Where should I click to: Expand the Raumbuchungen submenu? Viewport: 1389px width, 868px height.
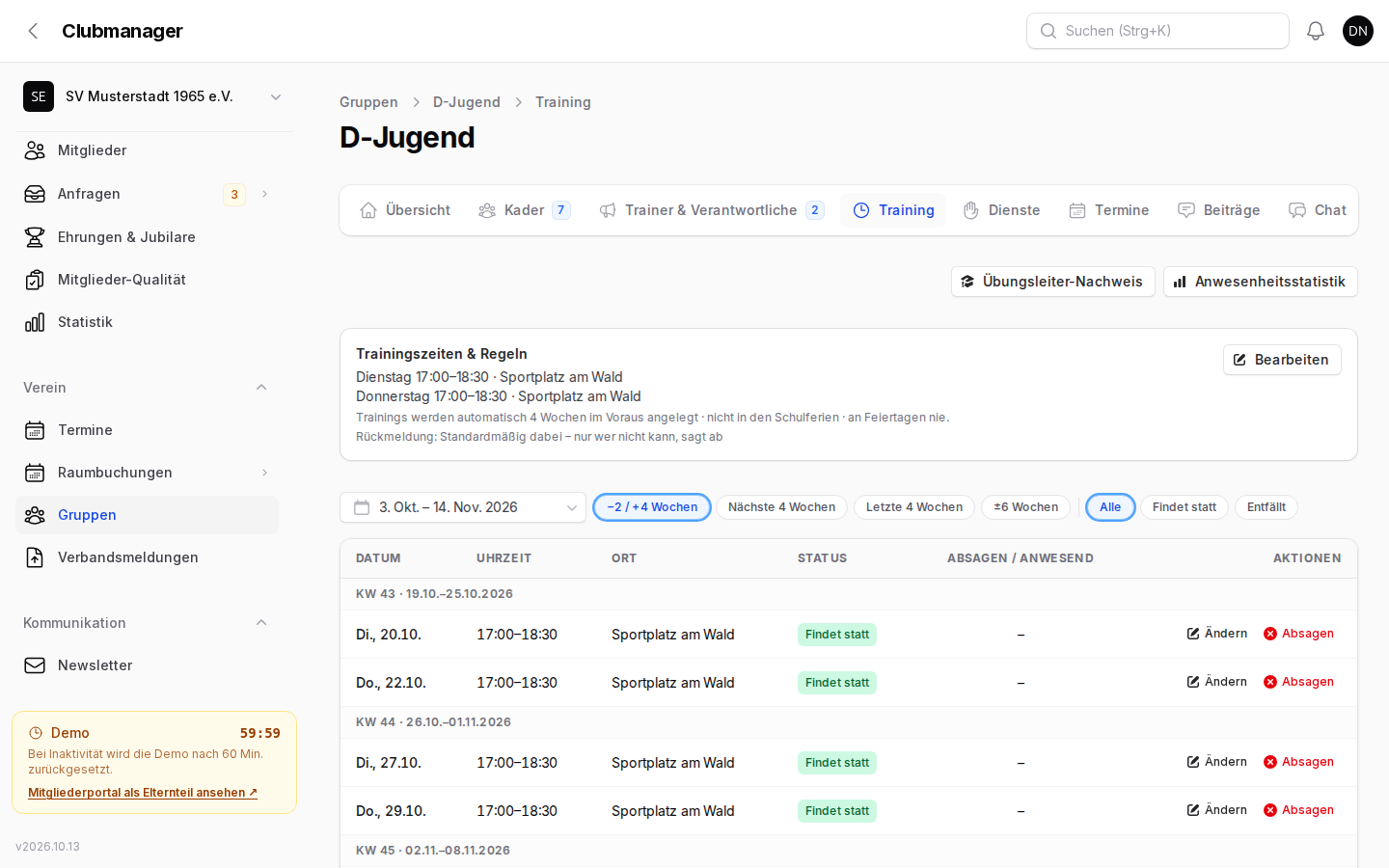264,473
